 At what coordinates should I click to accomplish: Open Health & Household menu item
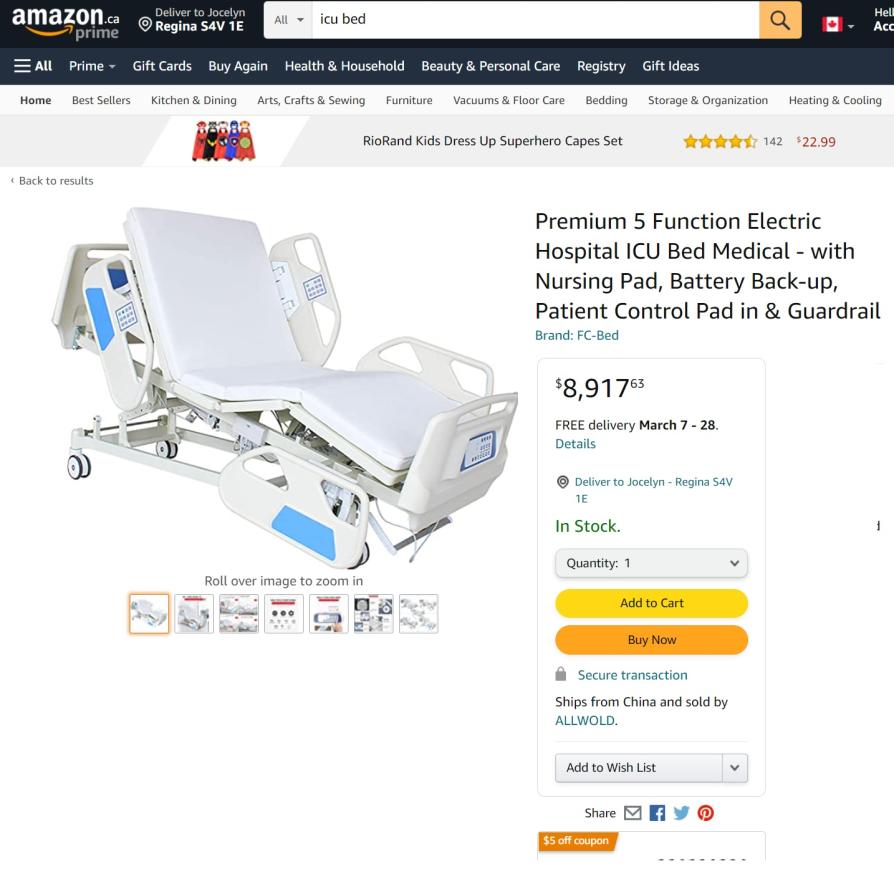[344, 66]
